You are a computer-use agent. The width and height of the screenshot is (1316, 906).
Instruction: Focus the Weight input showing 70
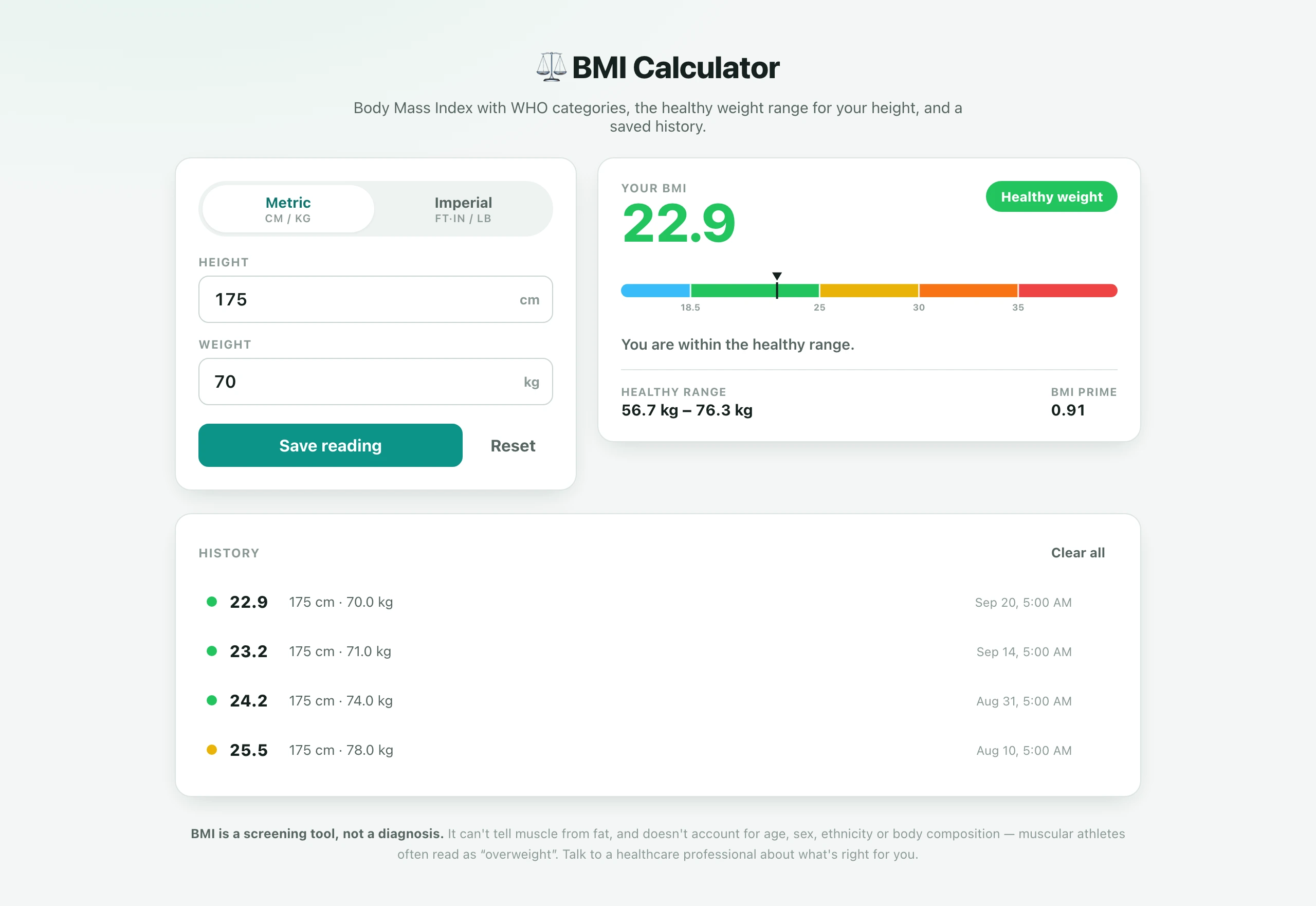tap(376, 382)
